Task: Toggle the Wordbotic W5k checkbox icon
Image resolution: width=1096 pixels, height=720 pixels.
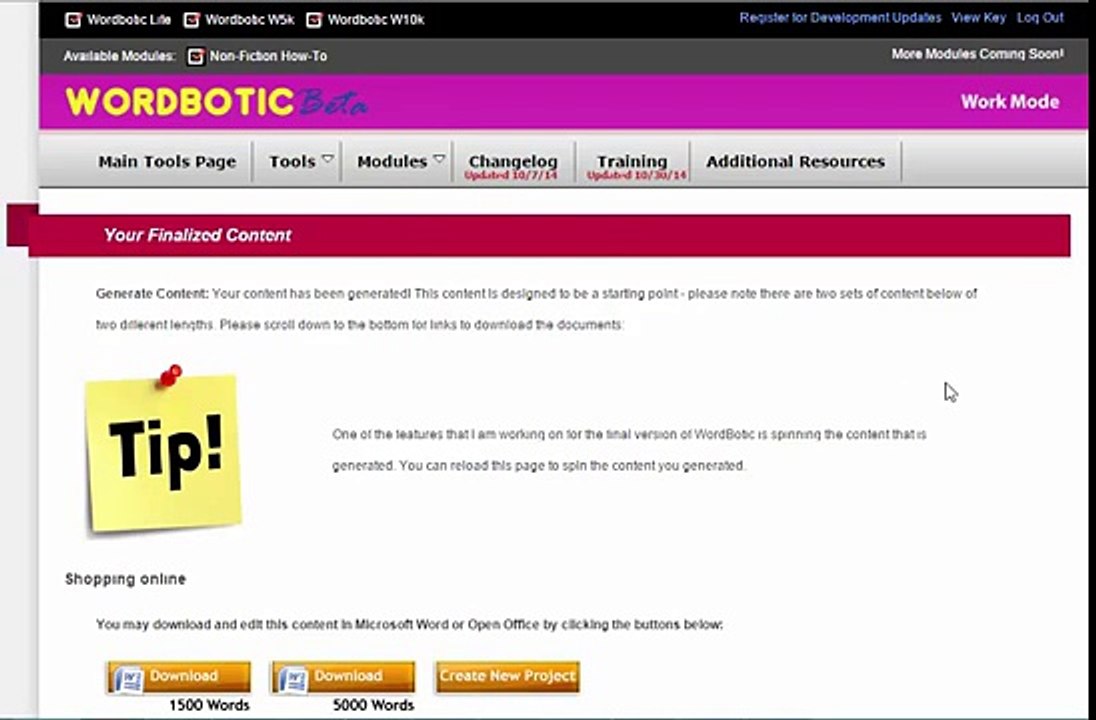Action: pos(192,20)
